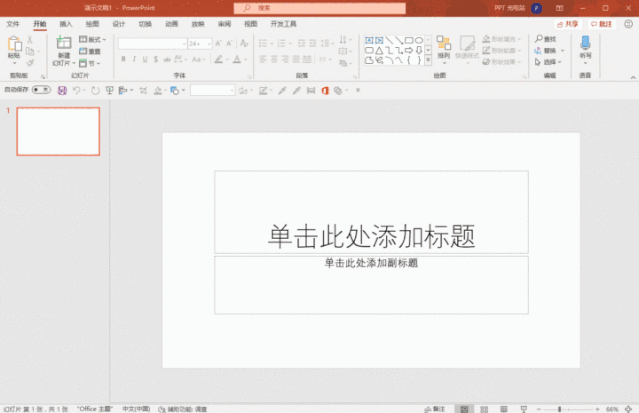The image size is (639, 413).
Task: Click the Font Color A swatch
Action: 237,60
